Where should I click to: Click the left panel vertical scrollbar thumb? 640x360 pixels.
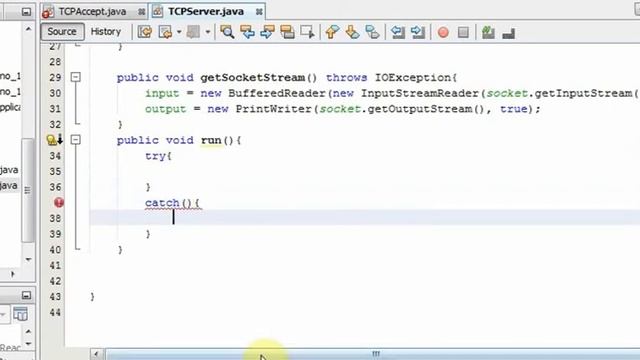pyautogui.click(x=28, y=190)
